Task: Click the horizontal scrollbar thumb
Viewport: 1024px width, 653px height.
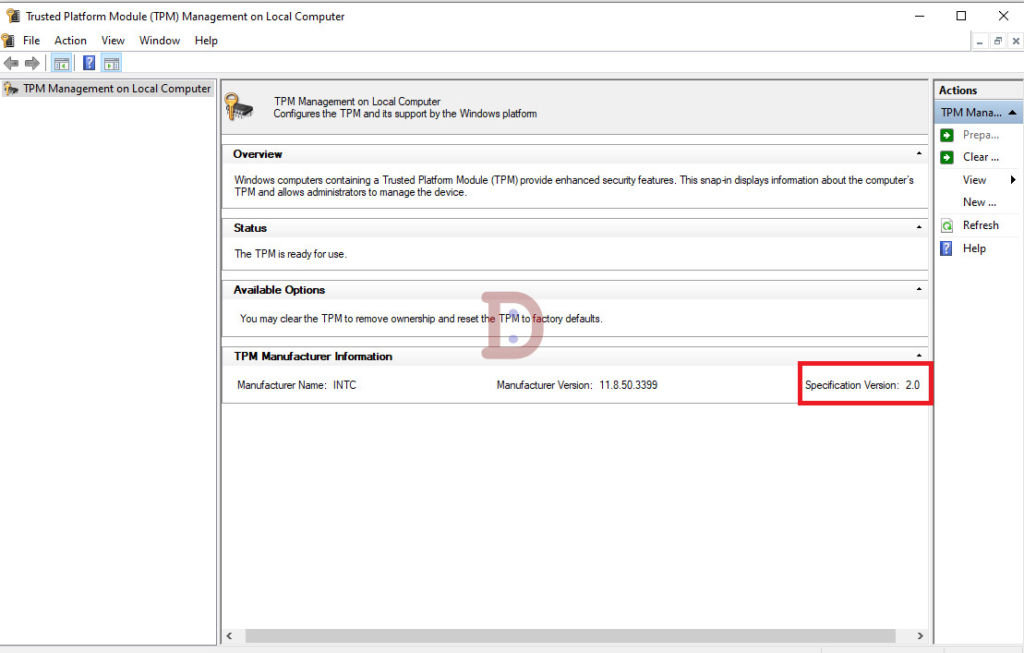Action: click(x=570, y=635)
